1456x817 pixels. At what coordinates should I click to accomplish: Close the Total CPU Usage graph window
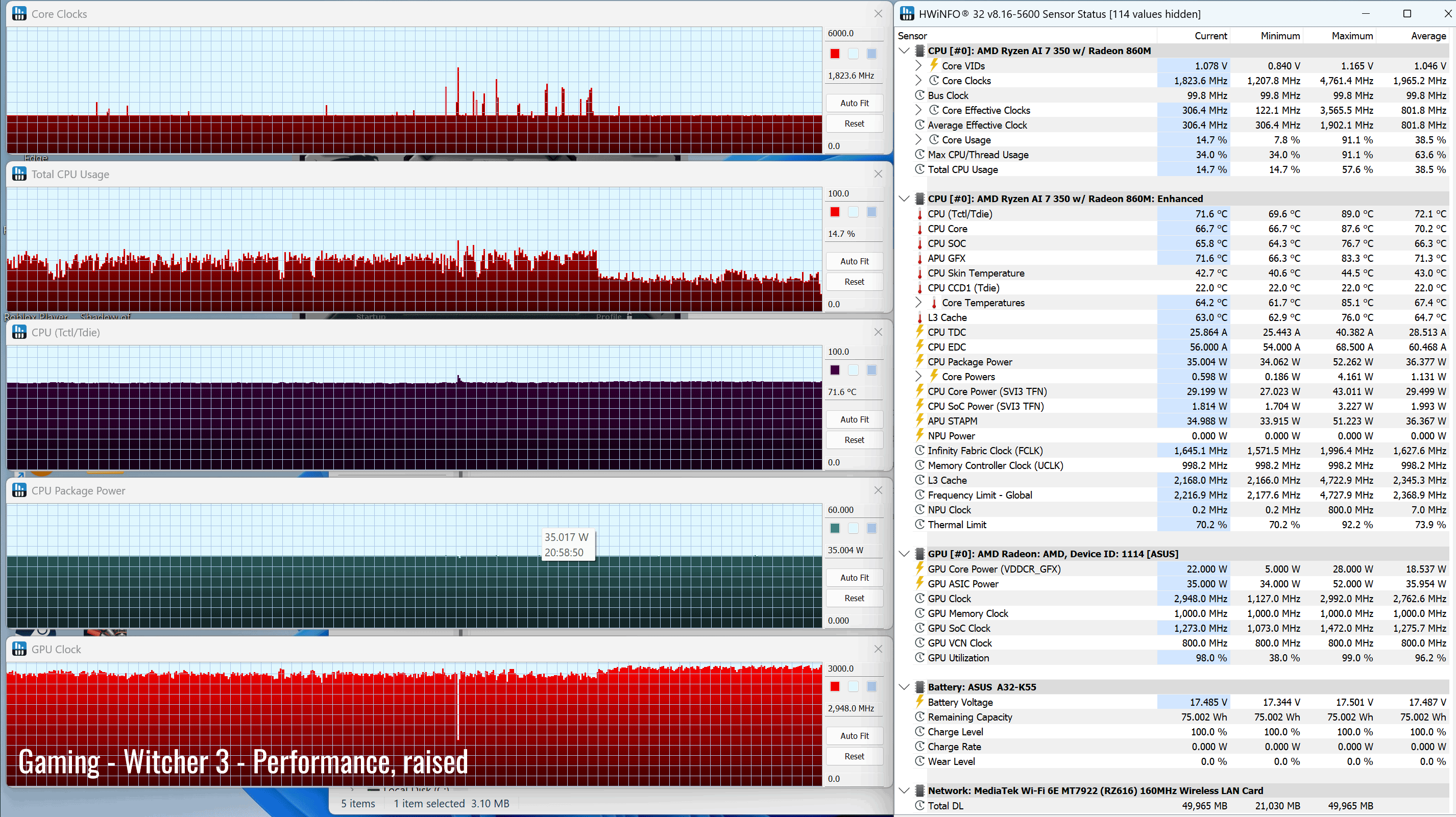click(878, 174)
